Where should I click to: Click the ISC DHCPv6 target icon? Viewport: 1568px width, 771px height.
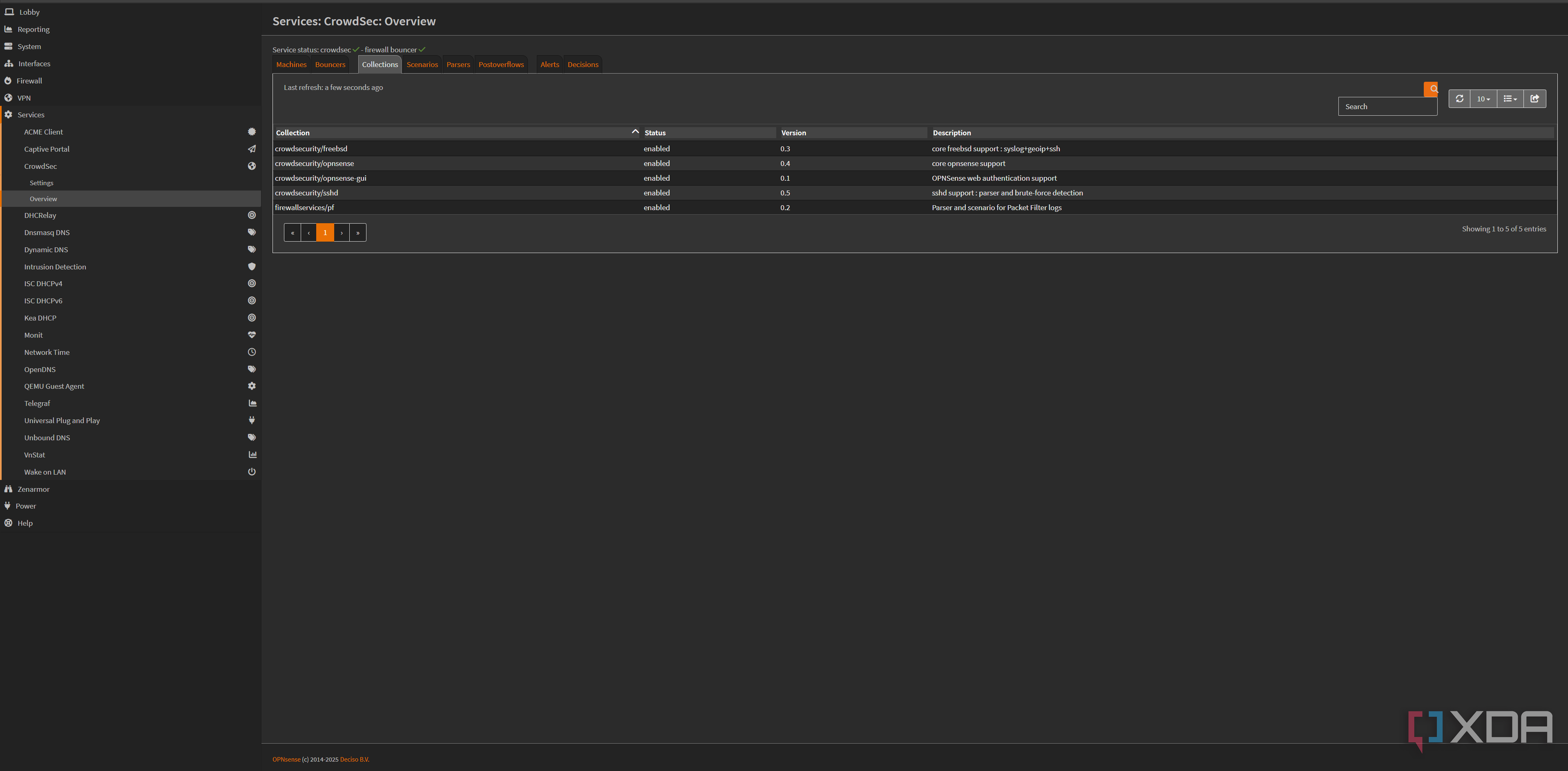pyautogui.click(x=251, y=300)
